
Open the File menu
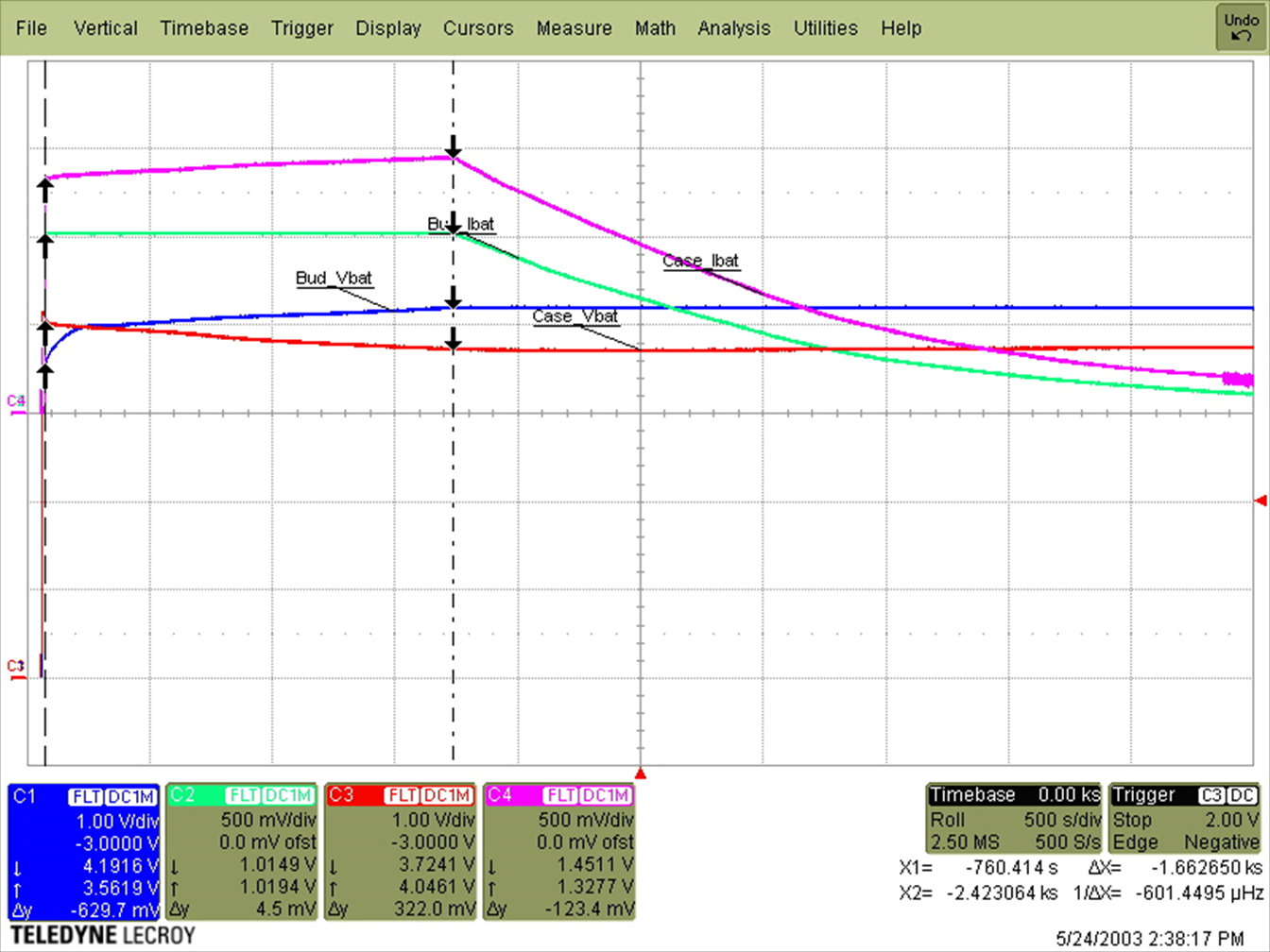click(x=31, y=28)
